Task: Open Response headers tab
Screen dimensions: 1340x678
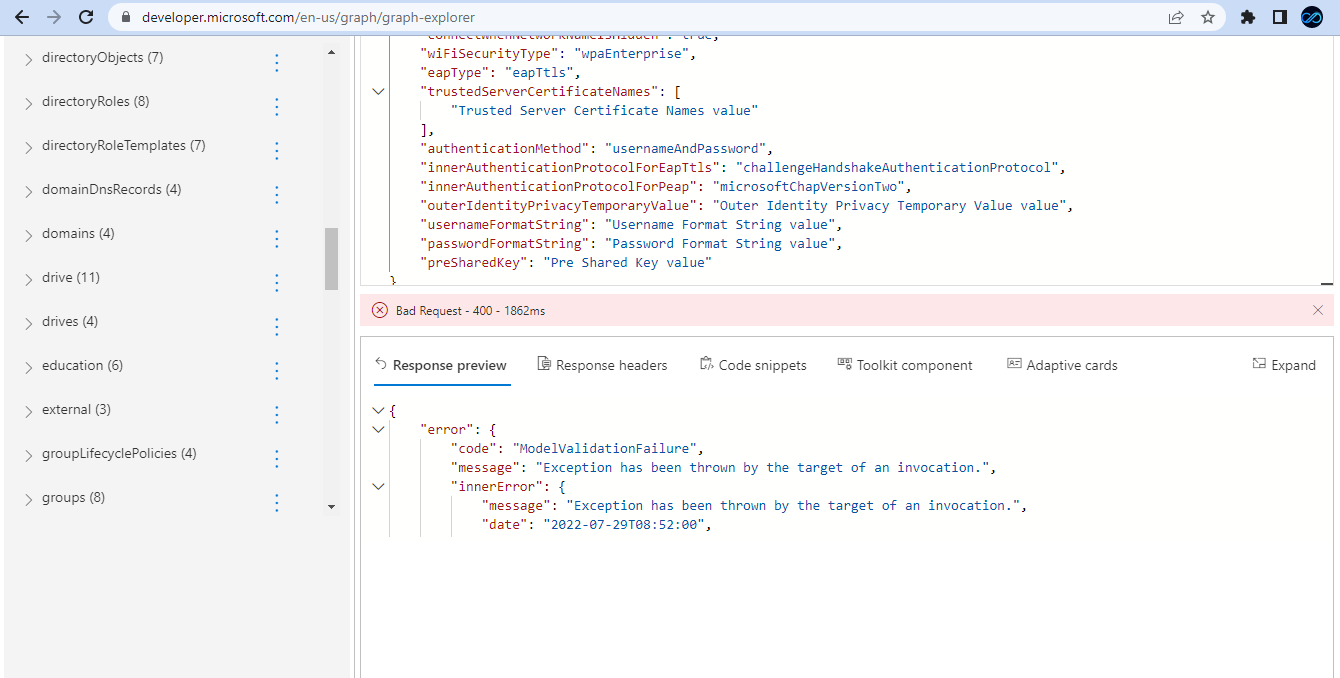Action: tap(602, 365)
